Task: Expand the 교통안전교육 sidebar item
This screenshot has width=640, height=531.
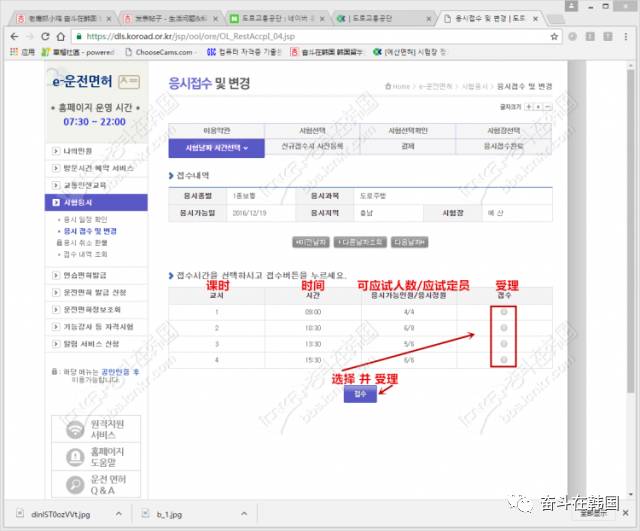Action: coord(96,185)
